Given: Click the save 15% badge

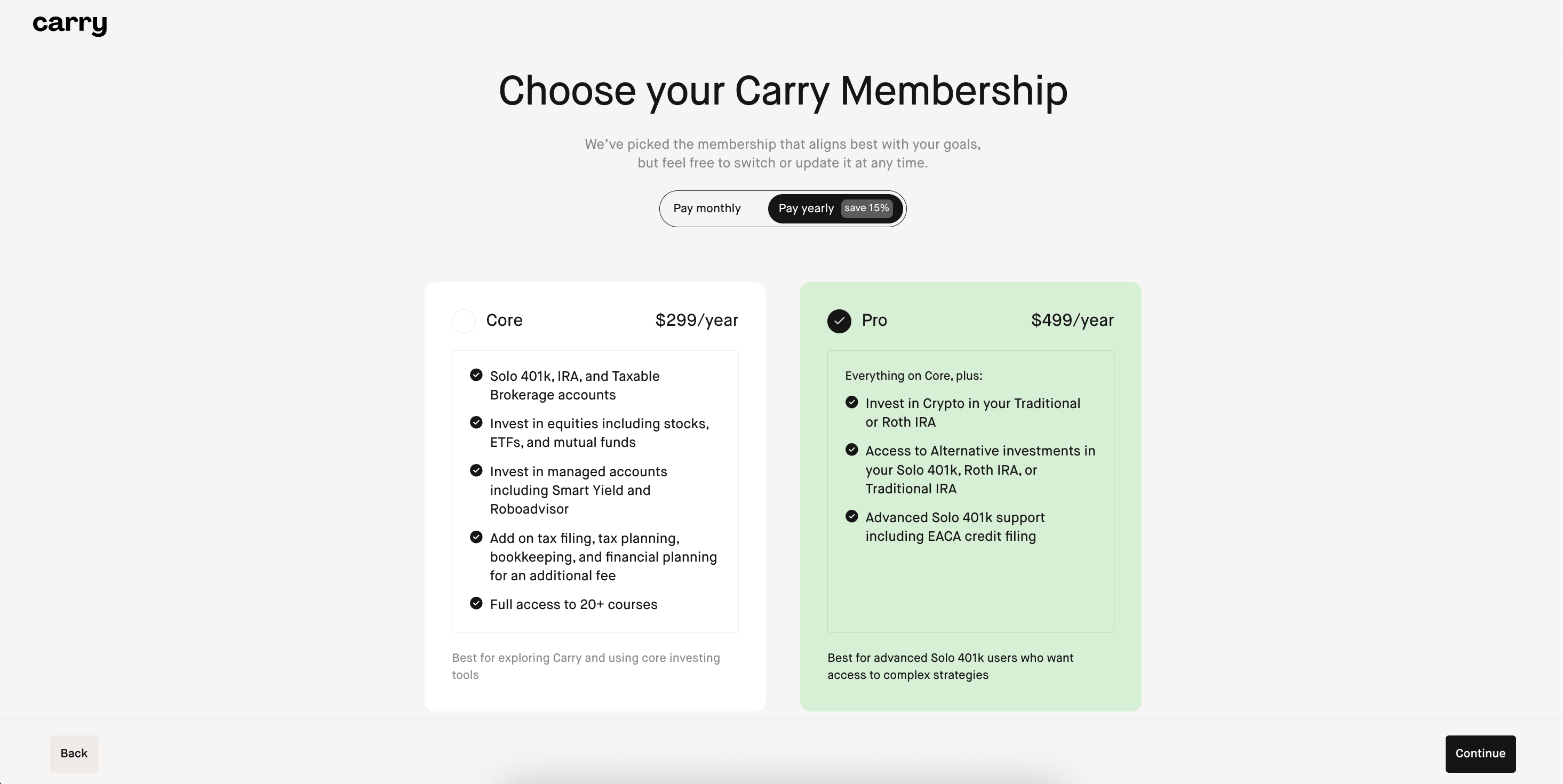Looking at the screenshot, I should pos(866,208).
